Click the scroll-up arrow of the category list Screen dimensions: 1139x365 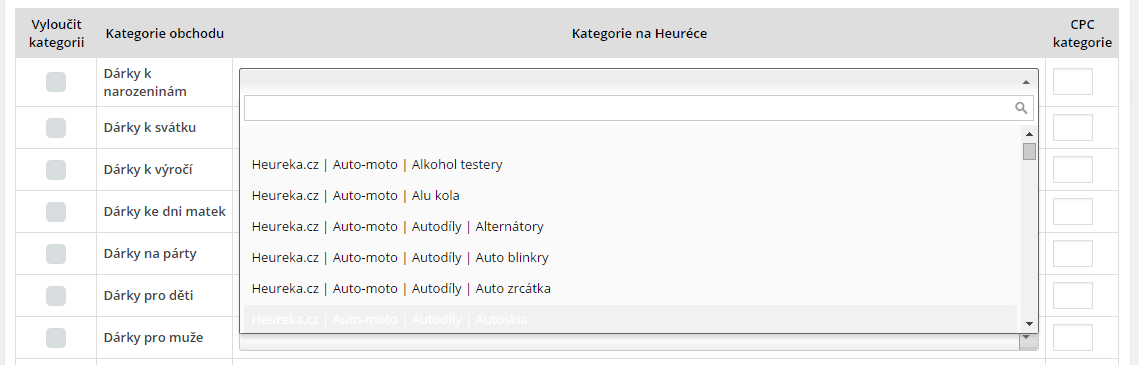pos(1029,134)
